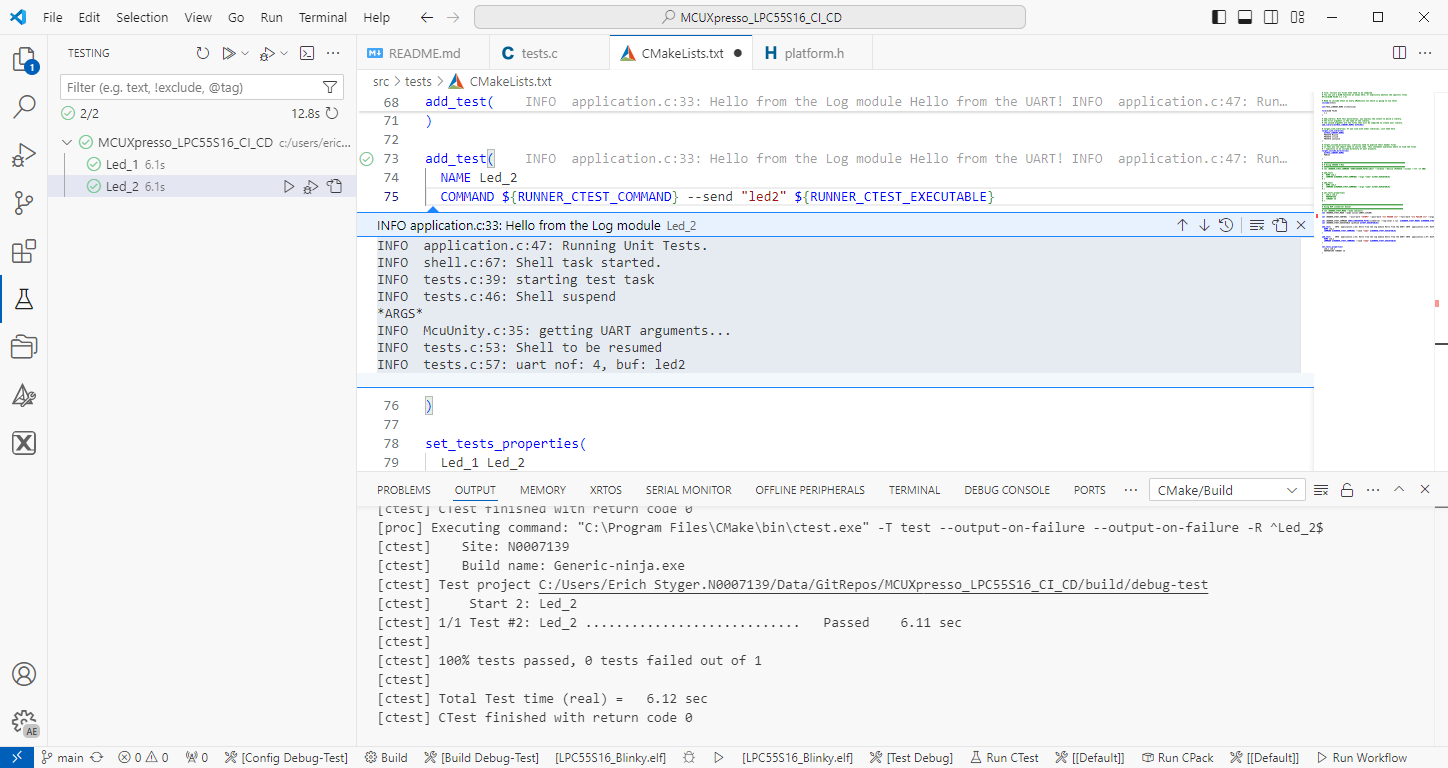Open the Extensions view in activity bar
The height and width of the screenshot is (768, 1448).
pyautogui.click(x=24, y=251)
